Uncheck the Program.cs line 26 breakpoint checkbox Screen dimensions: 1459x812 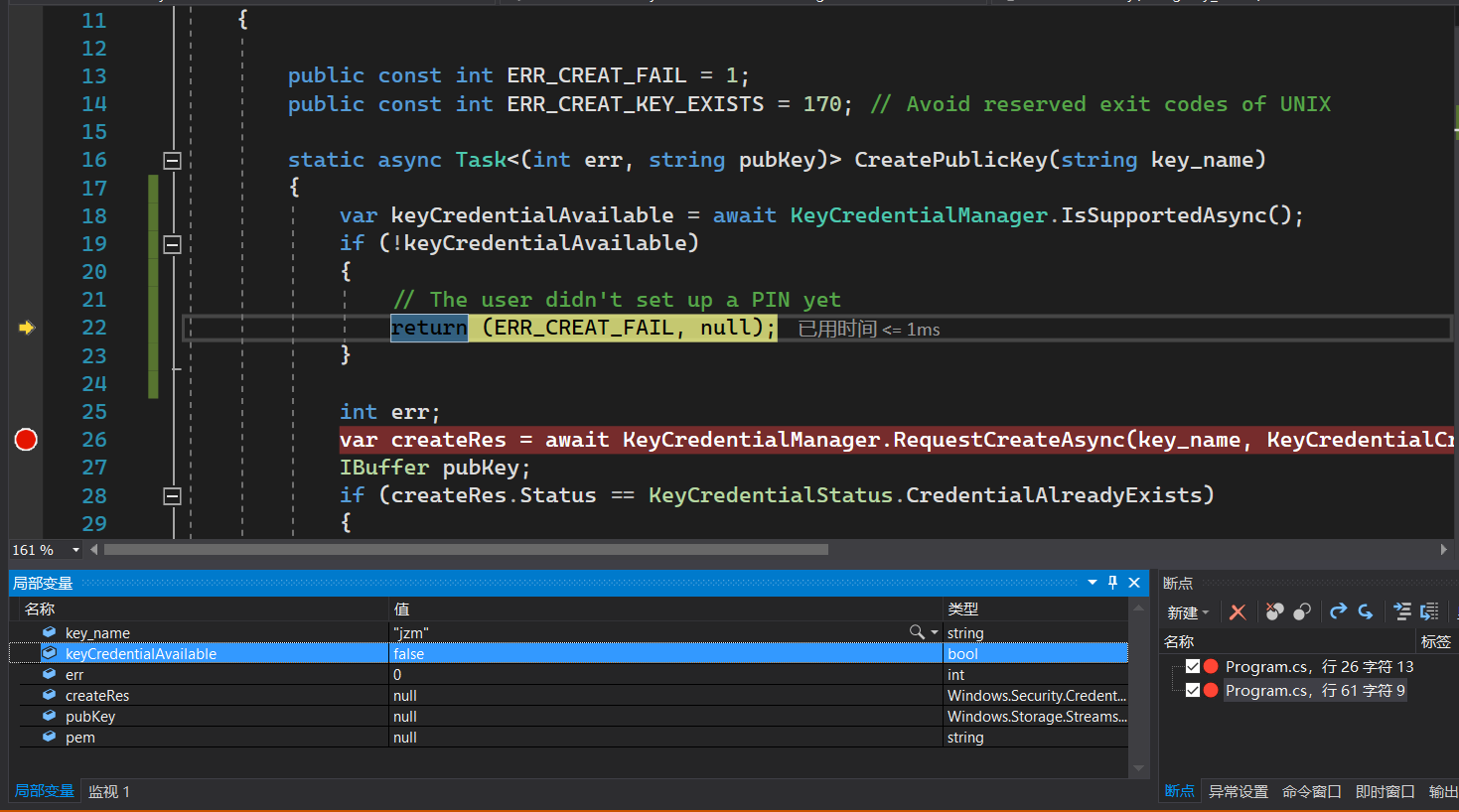[1193, 666]
